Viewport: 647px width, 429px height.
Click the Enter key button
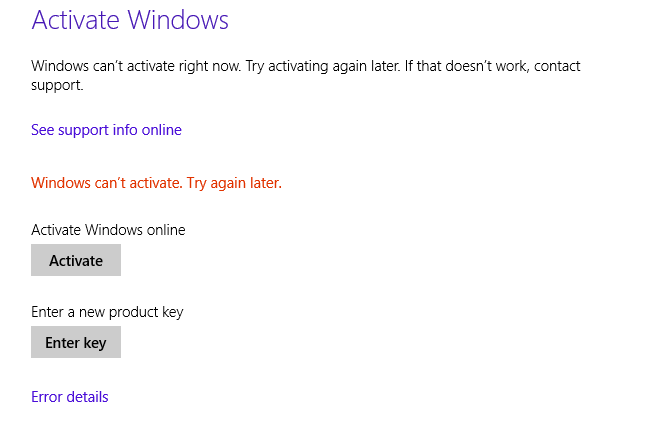tap(76, 342)
